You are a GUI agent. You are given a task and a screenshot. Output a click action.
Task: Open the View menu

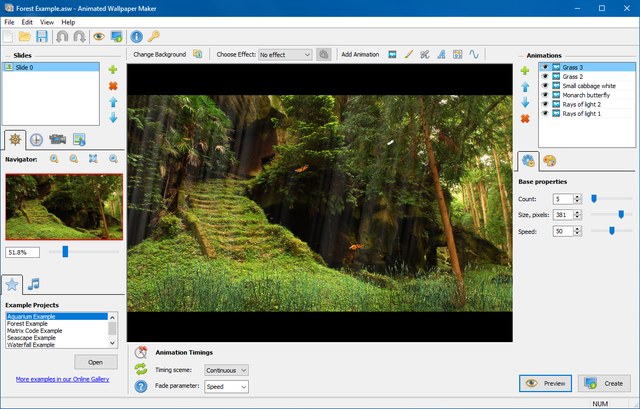(x=47, y=21)
